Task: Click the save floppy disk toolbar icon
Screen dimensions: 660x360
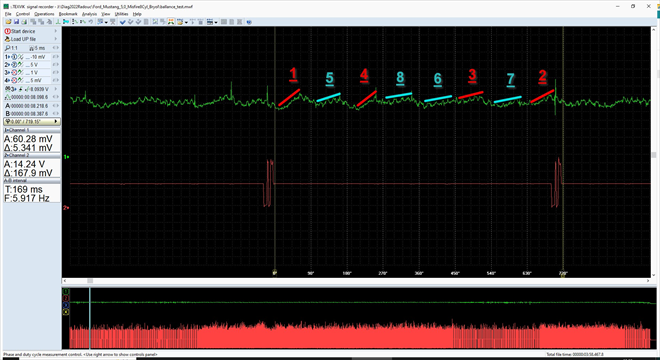Action: tap(16, 22)
